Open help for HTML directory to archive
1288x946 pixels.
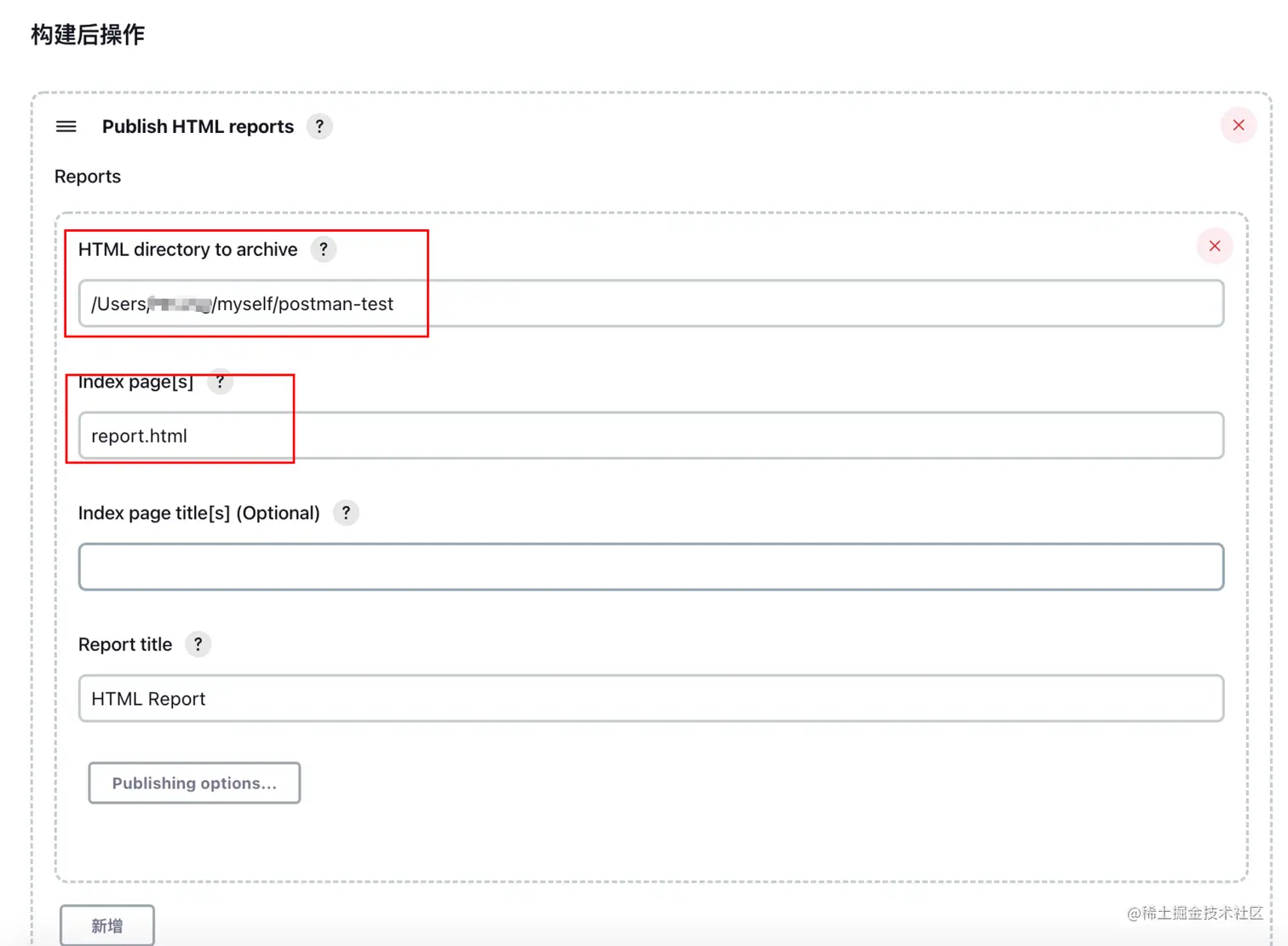[x=324, y=250]
